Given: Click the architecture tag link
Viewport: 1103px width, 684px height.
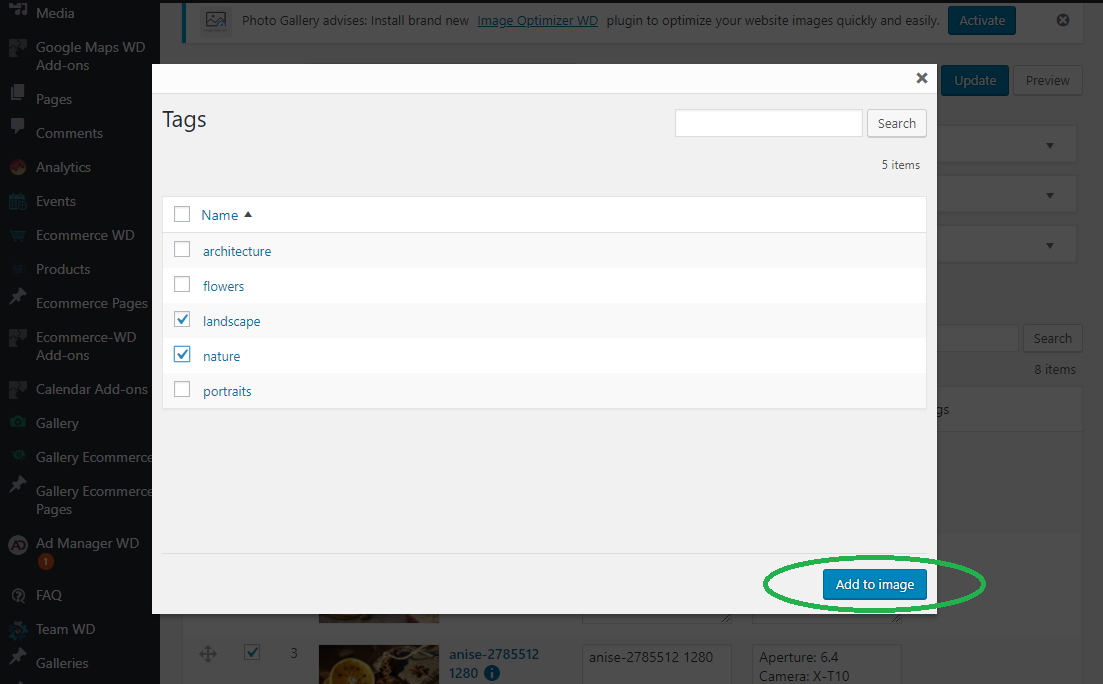Looking at the screenshot, I should pos(237,251).
